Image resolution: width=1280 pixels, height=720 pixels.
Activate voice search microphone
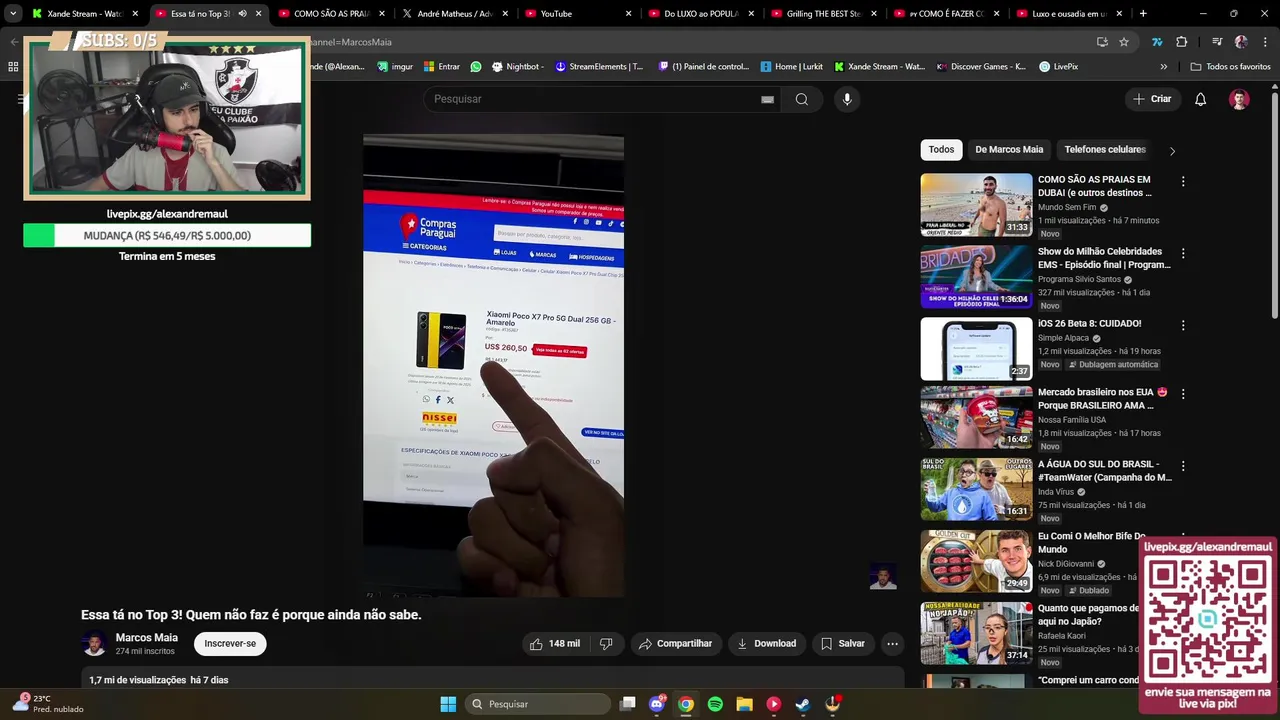point(847,99)
